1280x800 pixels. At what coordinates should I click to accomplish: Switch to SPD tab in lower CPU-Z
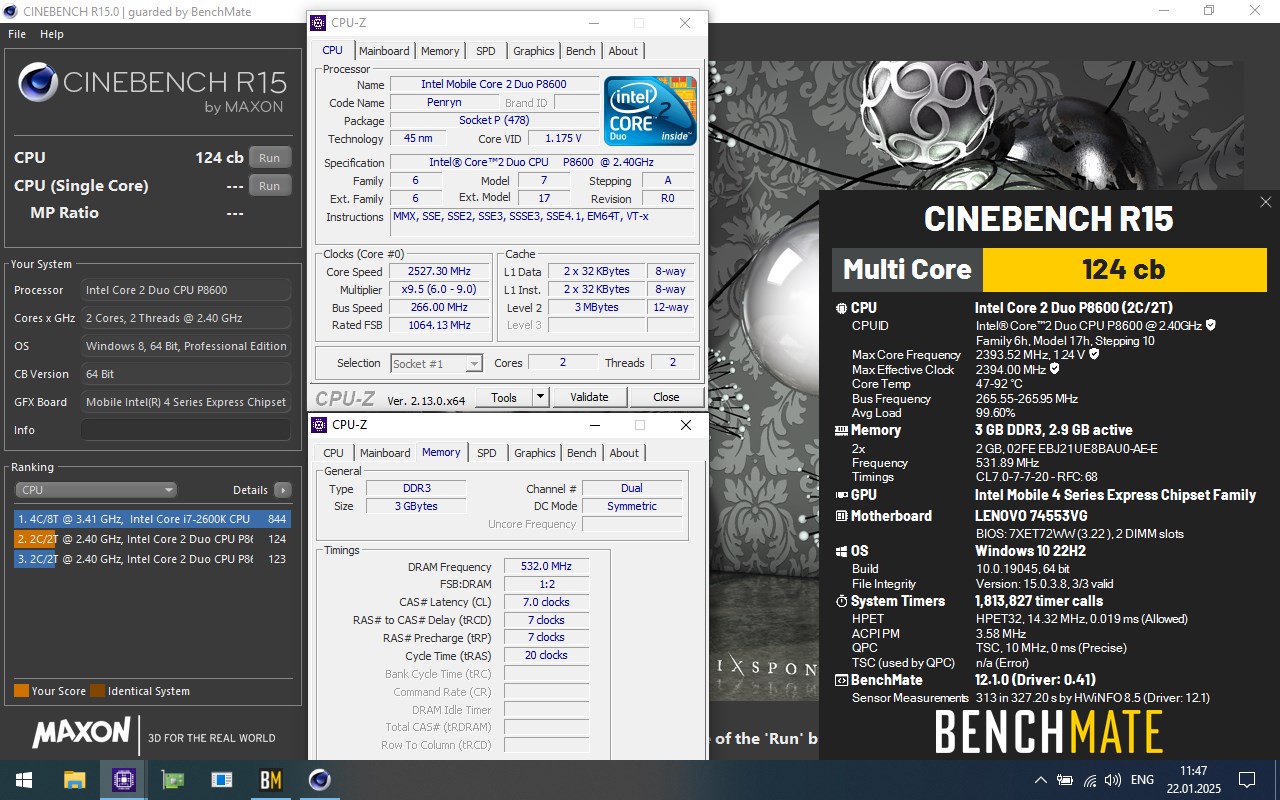point(486,453)
